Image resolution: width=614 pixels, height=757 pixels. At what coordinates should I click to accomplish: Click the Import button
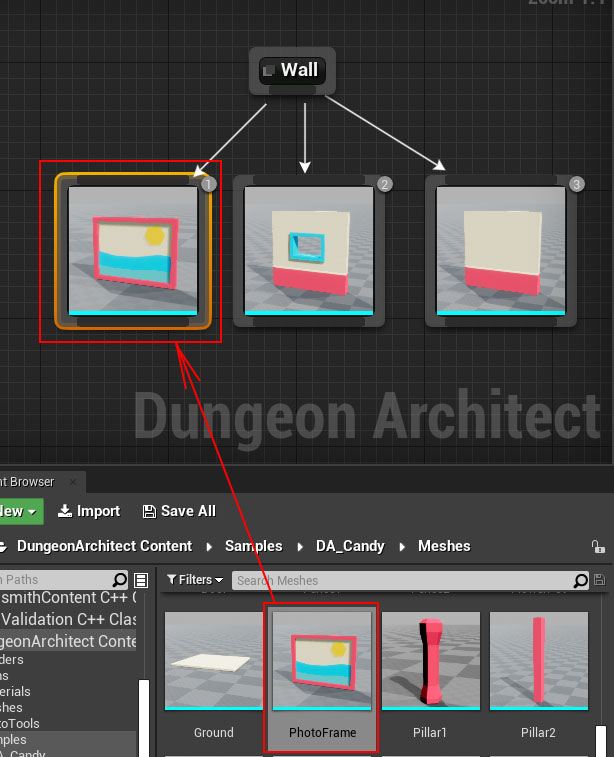click(89, 511)
